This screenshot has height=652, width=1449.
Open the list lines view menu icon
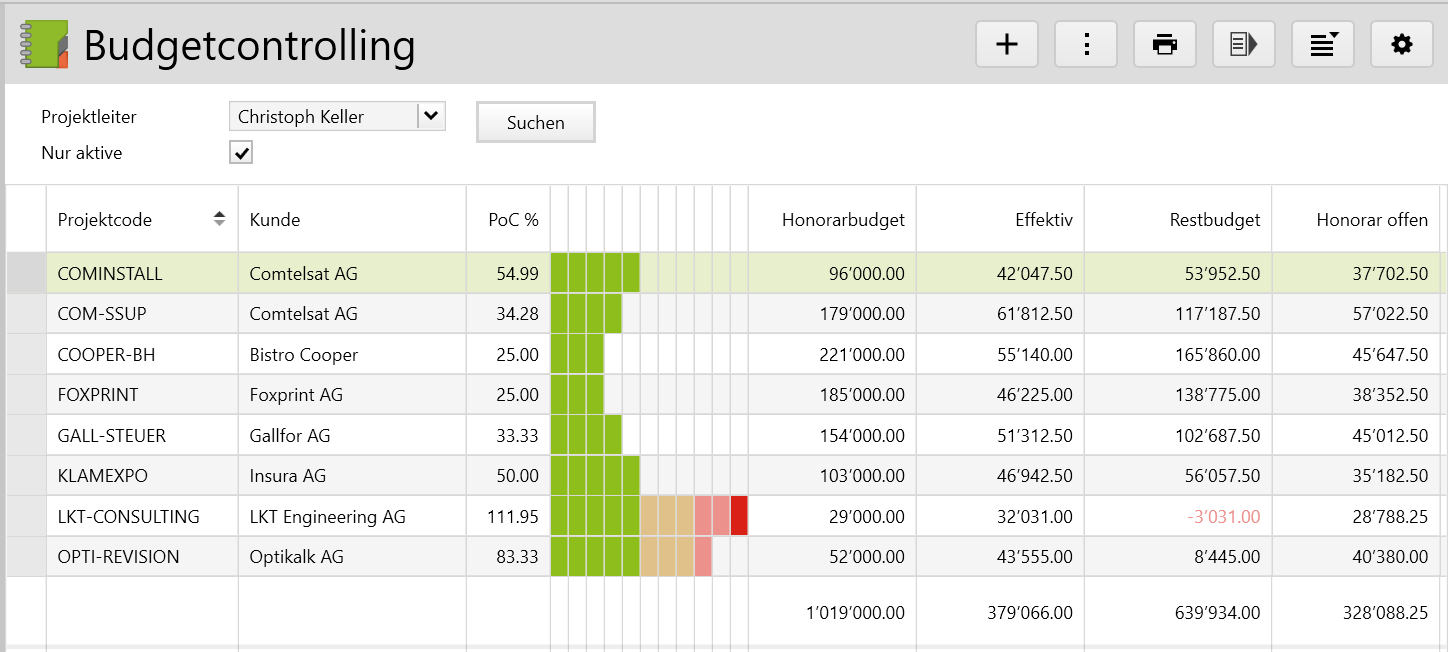(x=1323, y=45)
